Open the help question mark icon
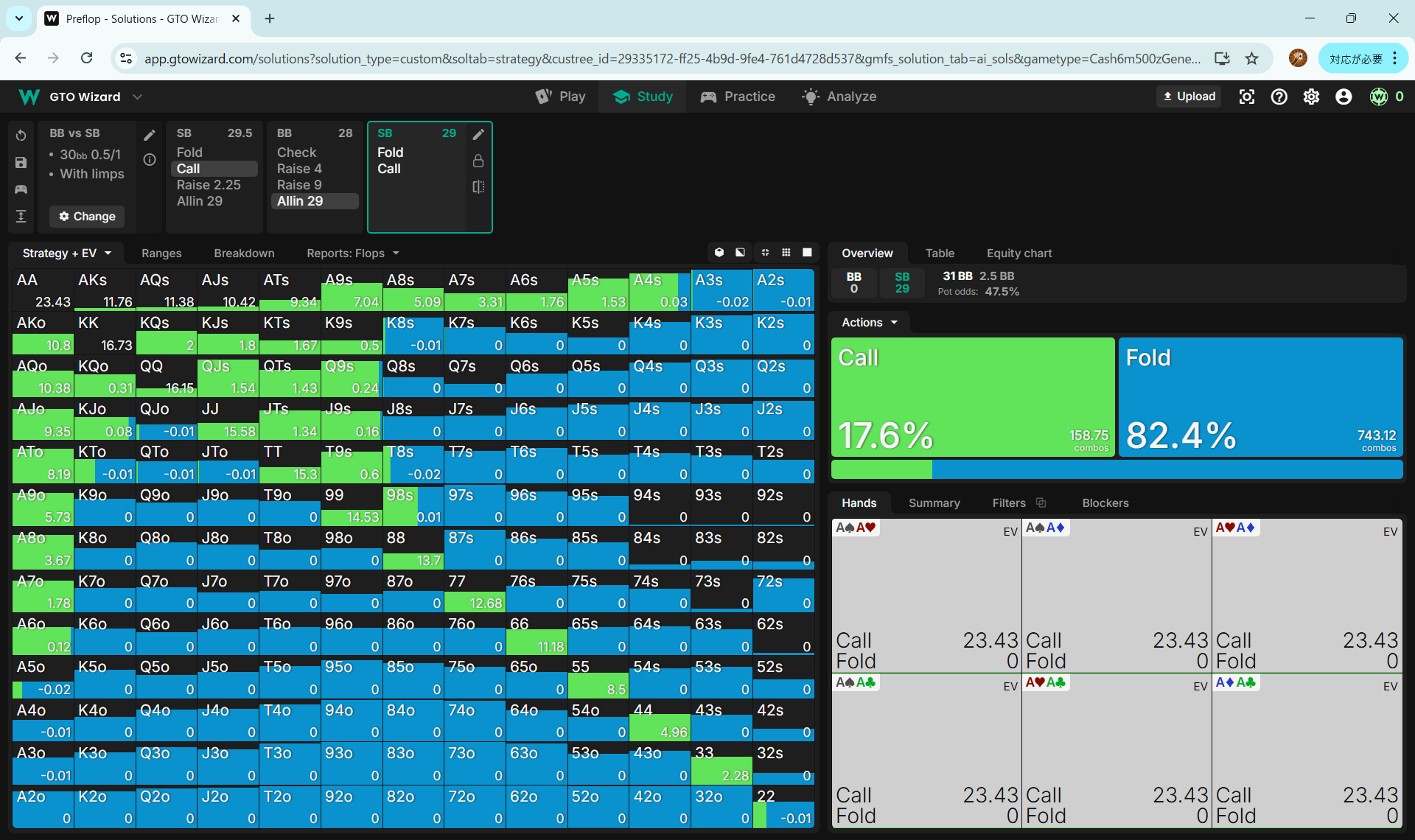The height and width of the screenshot is (840, 1415). click(1279, 97)
